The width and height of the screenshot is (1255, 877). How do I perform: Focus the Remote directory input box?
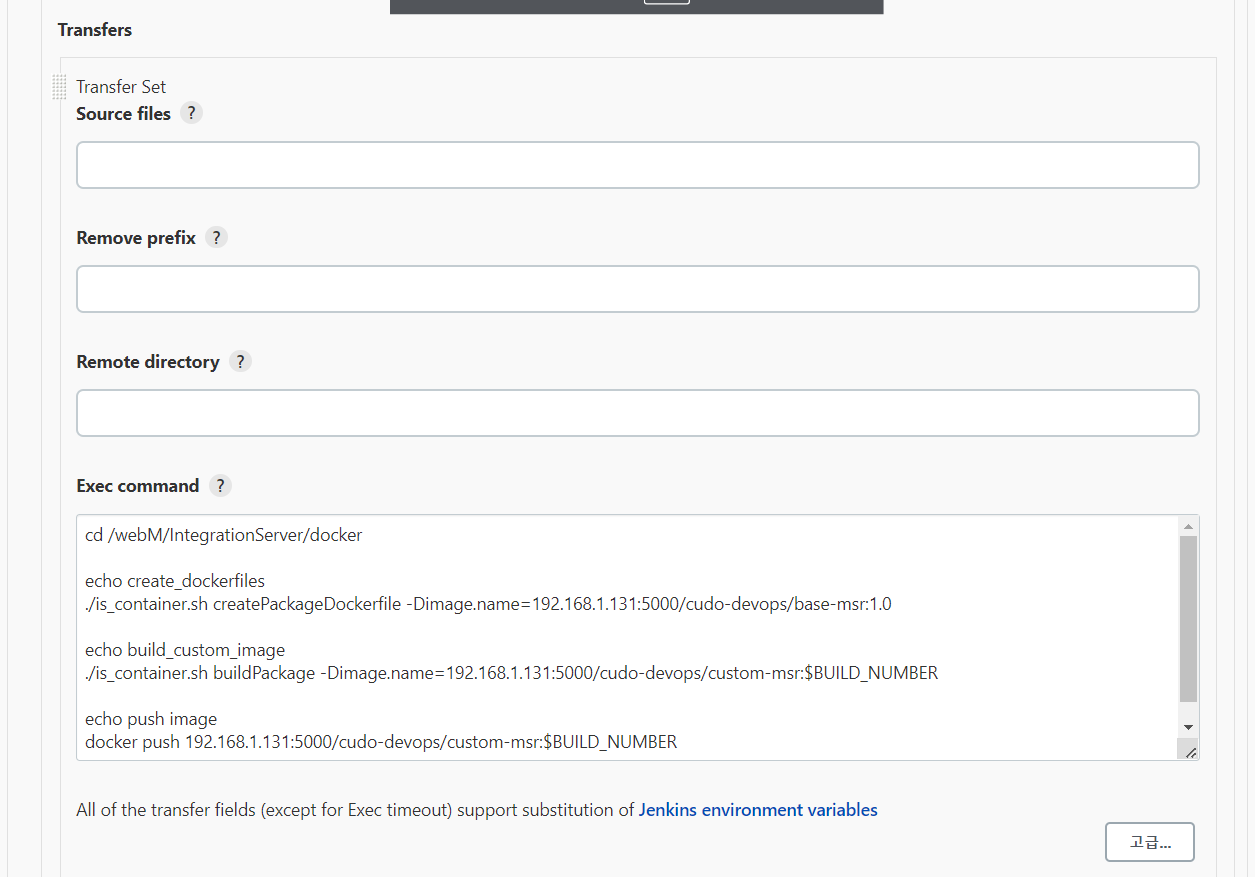(x=637, y=413)
